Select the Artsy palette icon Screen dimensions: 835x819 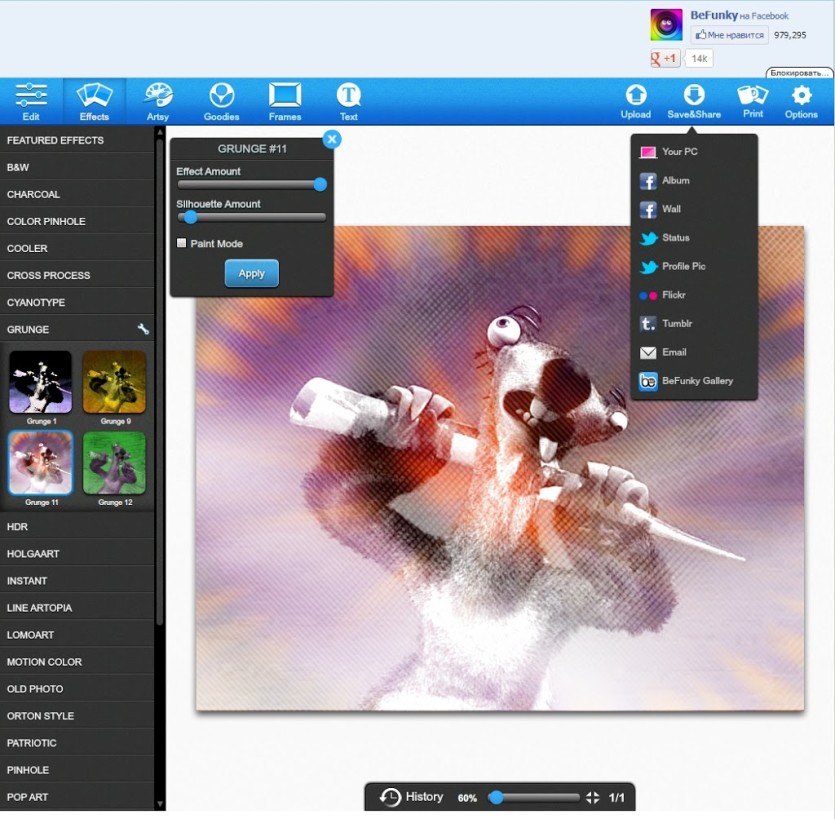click(x=158, y=96)
